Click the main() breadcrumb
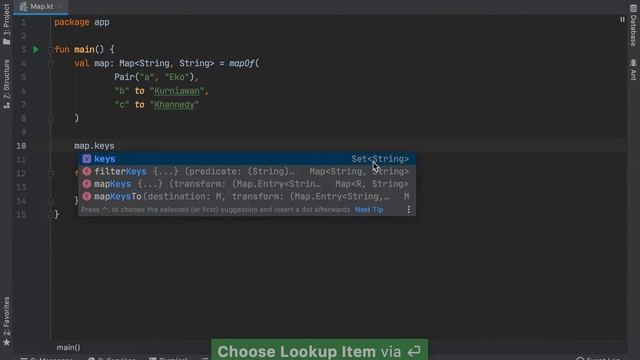The image size is (640, 360). [x=69, y=347]
